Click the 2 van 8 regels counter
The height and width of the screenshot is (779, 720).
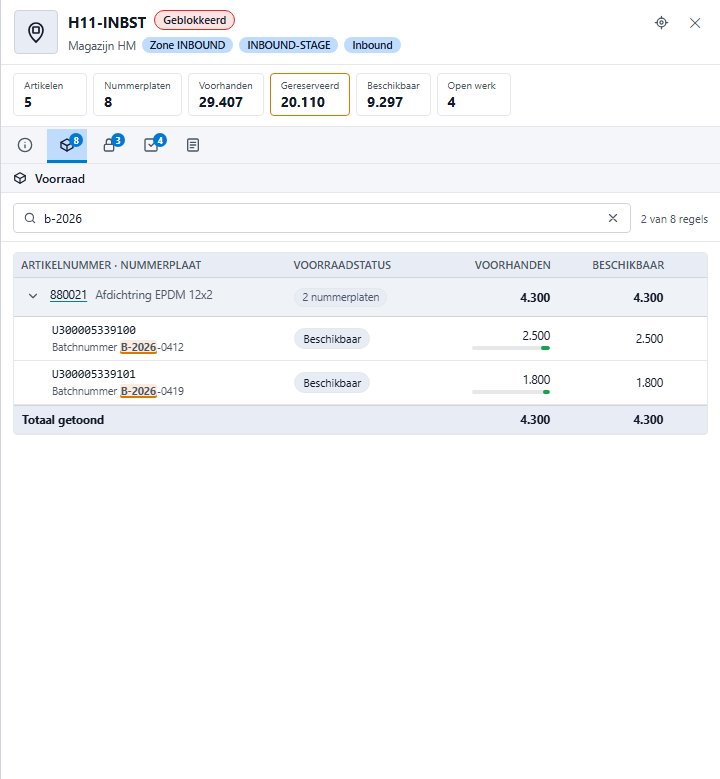click(x=674, y=219)
